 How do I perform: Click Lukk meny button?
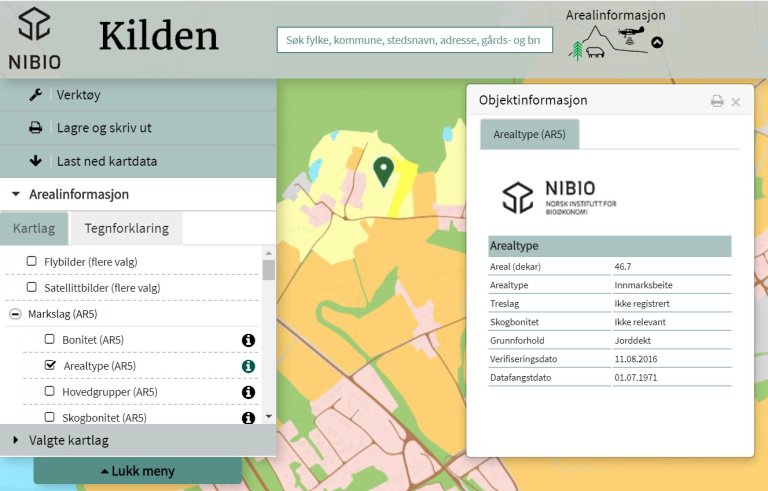pos(138,471)
